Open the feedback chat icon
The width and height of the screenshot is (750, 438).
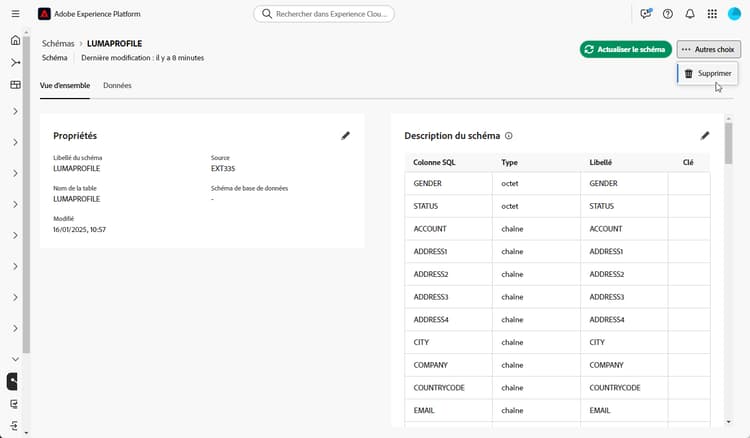646,14
